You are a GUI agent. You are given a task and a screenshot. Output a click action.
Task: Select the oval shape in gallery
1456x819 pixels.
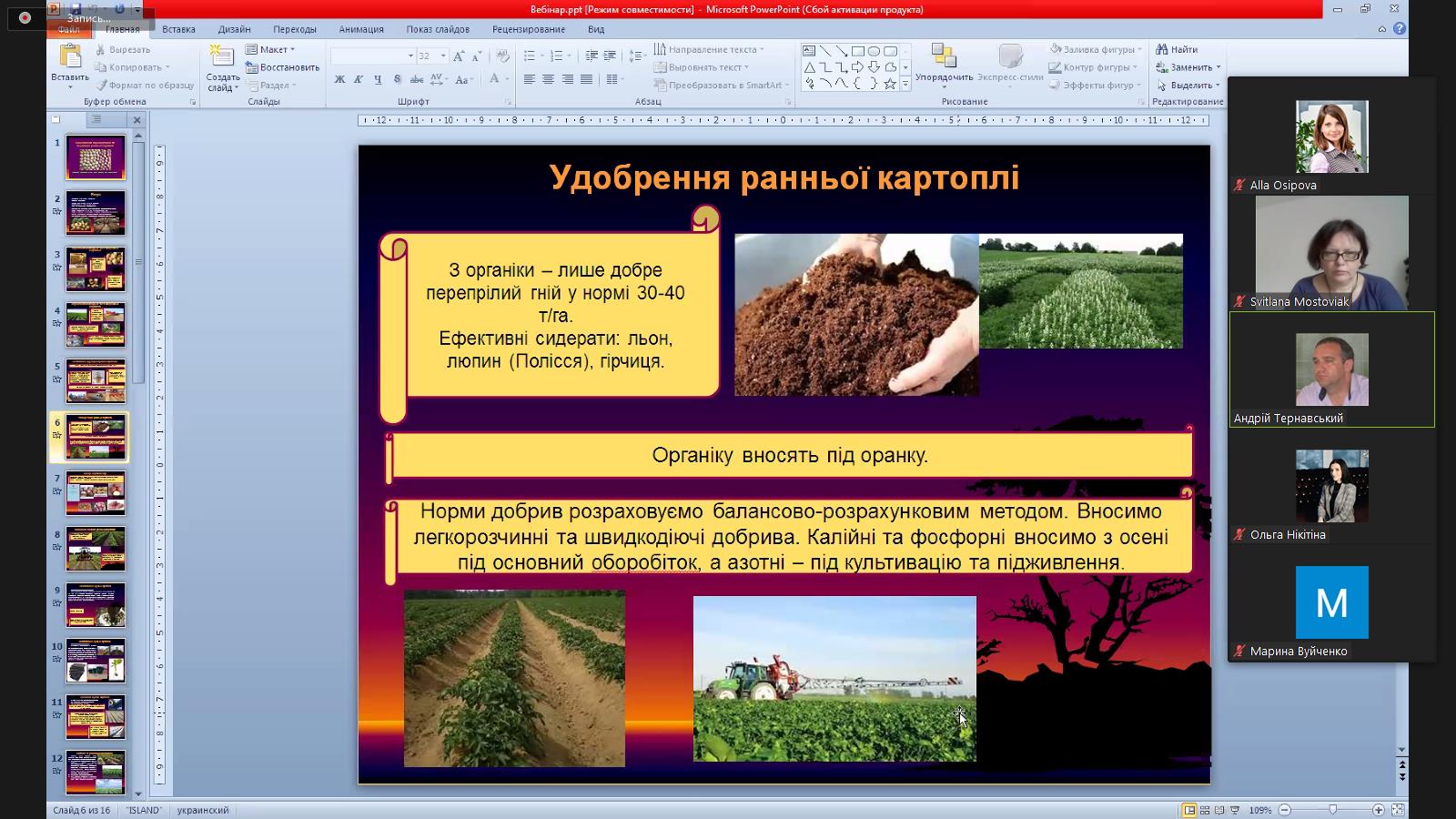coord(875,51)
